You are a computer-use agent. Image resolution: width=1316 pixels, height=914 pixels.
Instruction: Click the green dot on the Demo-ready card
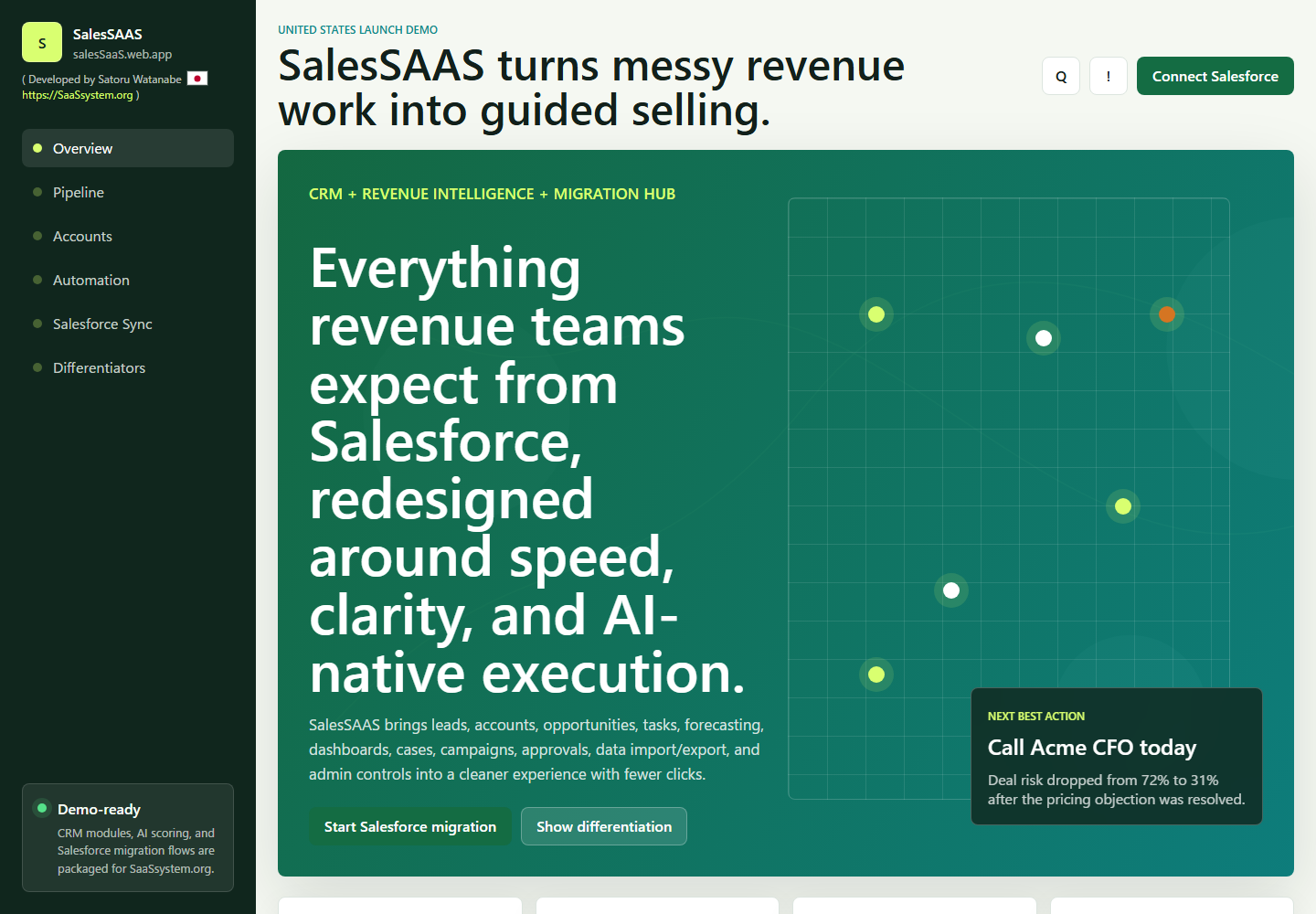(x=42, y=808)
